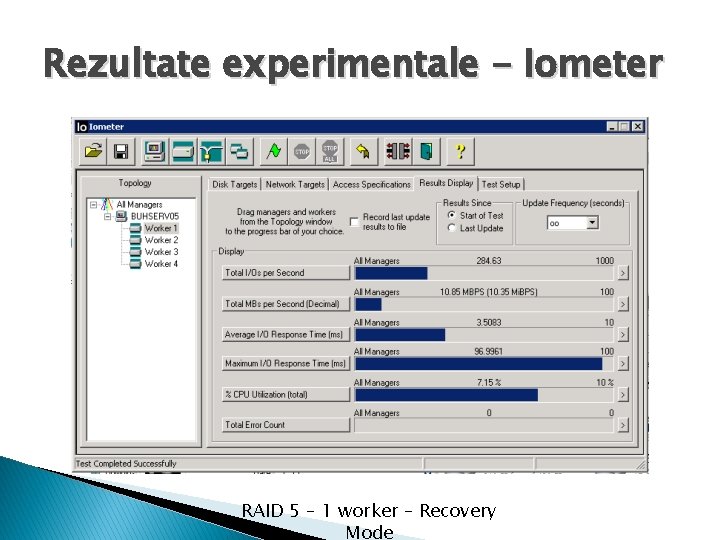Image resolution: width=720 pixels, height=540 pixels.
Task: Expand the Total MBs per Second arrow
Action: pos(623,304)
